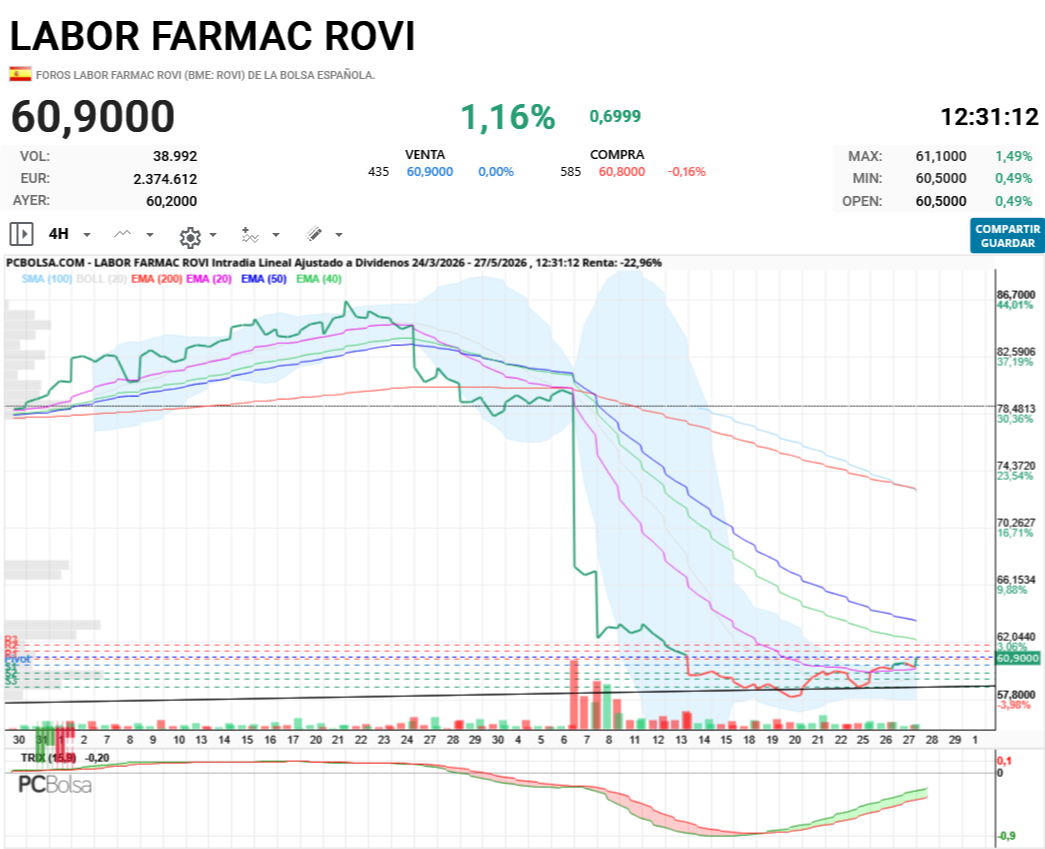Open the line chart type icon

tap(123, 234)
